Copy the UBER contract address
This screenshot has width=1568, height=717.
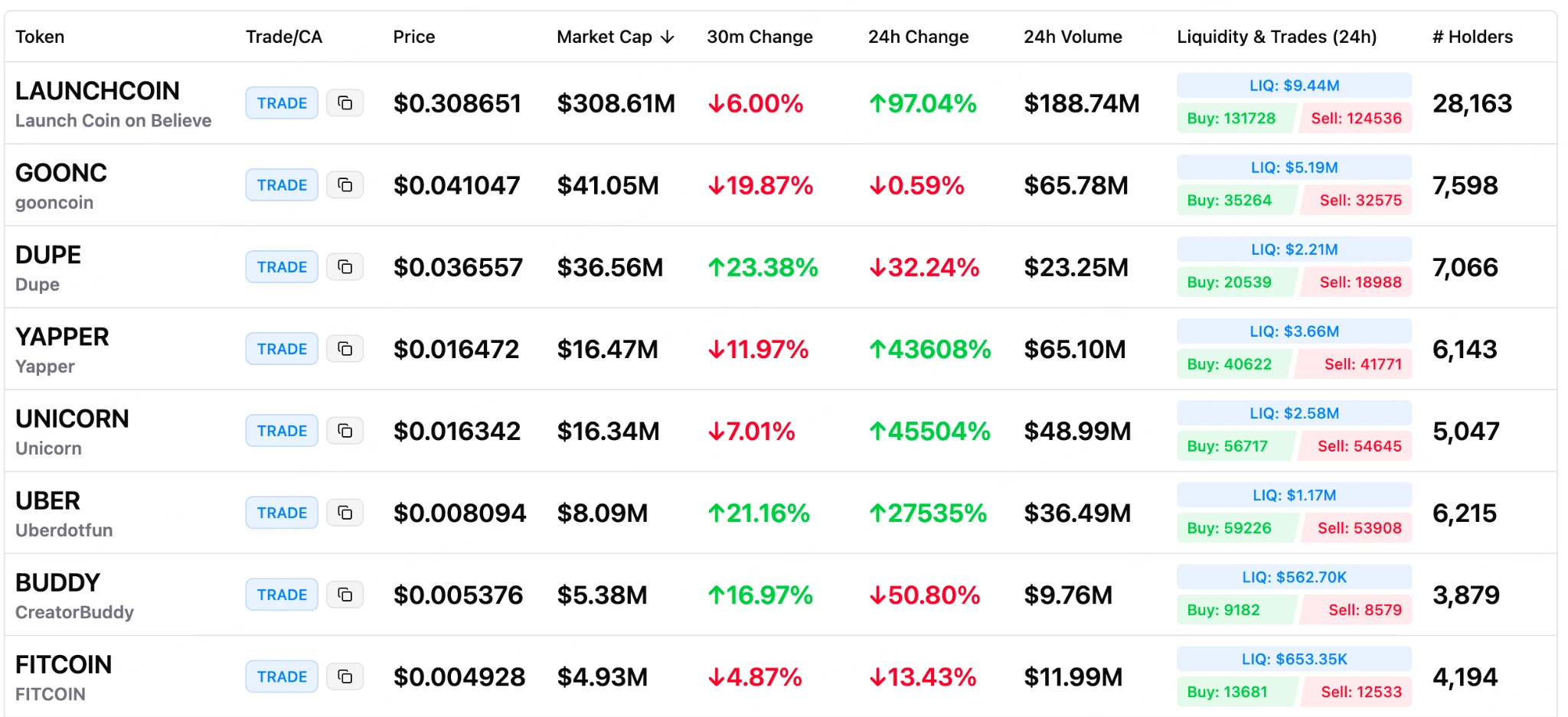(x=345, y=513)
